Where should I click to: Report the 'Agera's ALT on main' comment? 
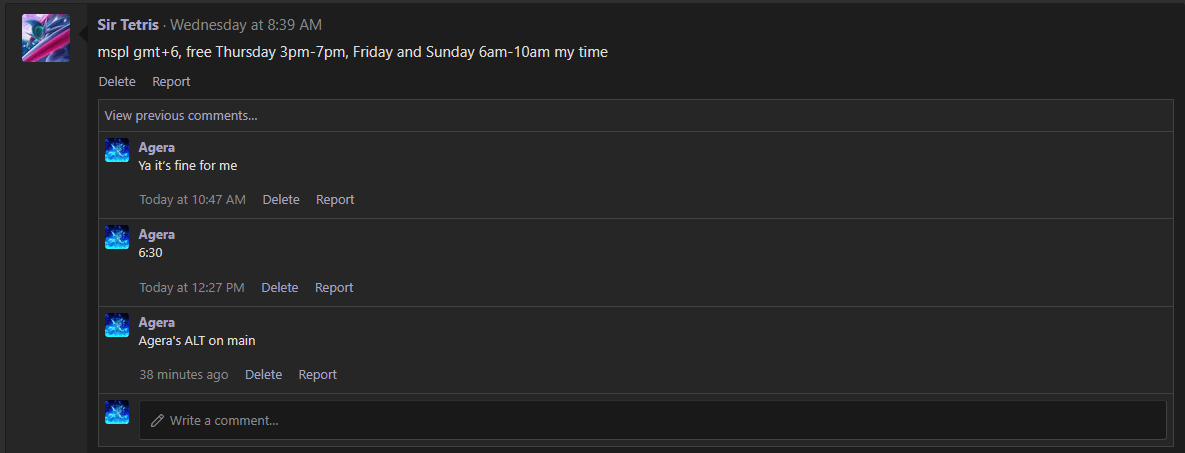(x=318, y=374)
